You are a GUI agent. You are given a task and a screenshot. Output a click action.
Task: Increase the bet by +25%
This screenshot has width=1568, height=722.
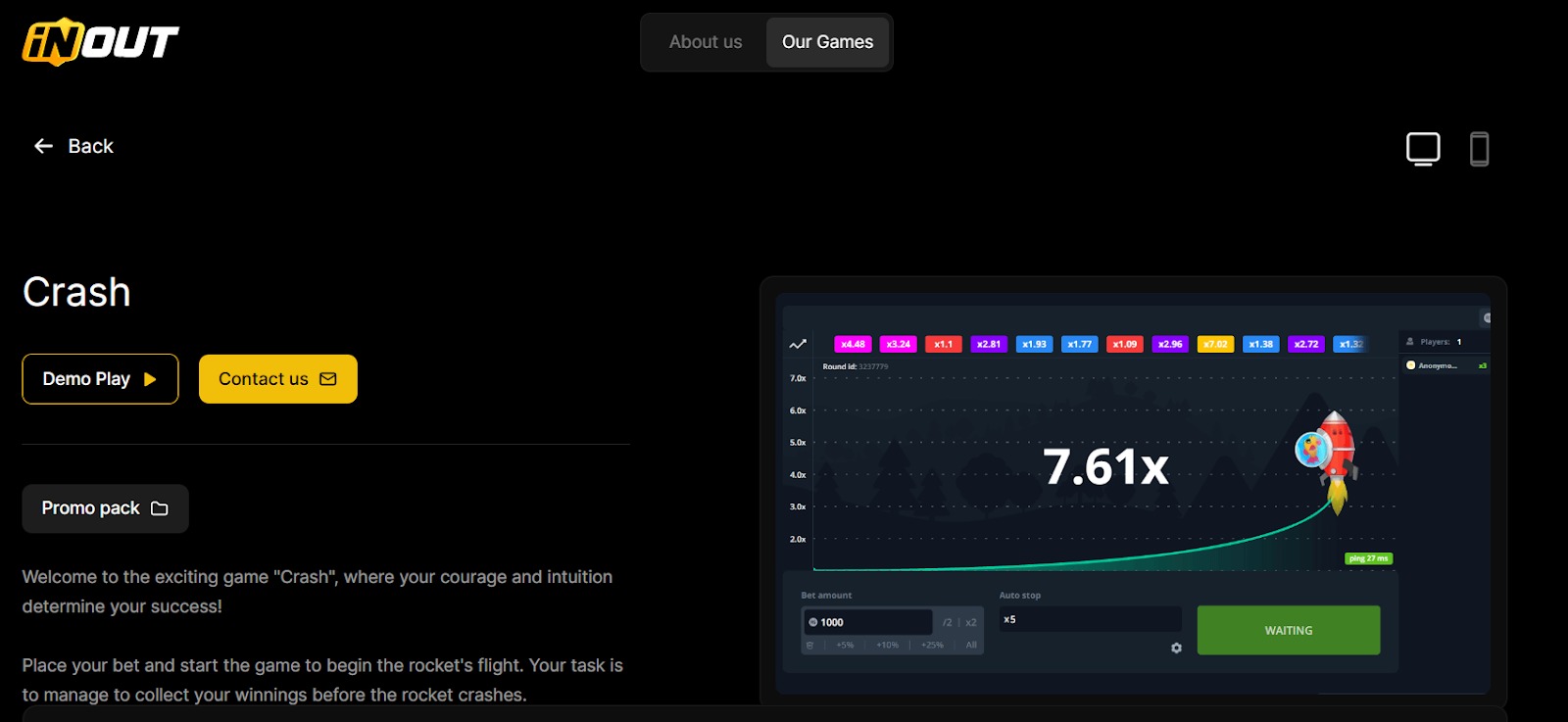[932, 645]
